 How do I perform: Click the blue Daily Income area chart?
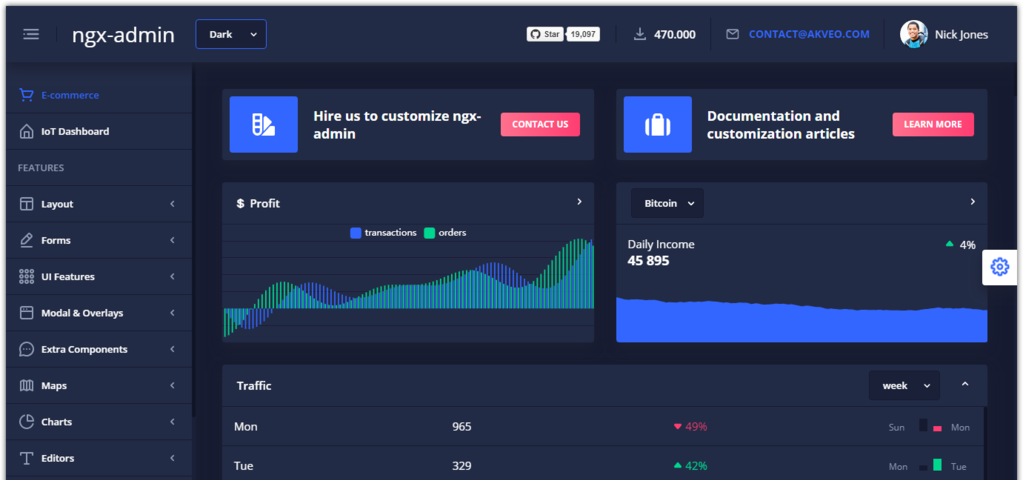pos(801,320)
